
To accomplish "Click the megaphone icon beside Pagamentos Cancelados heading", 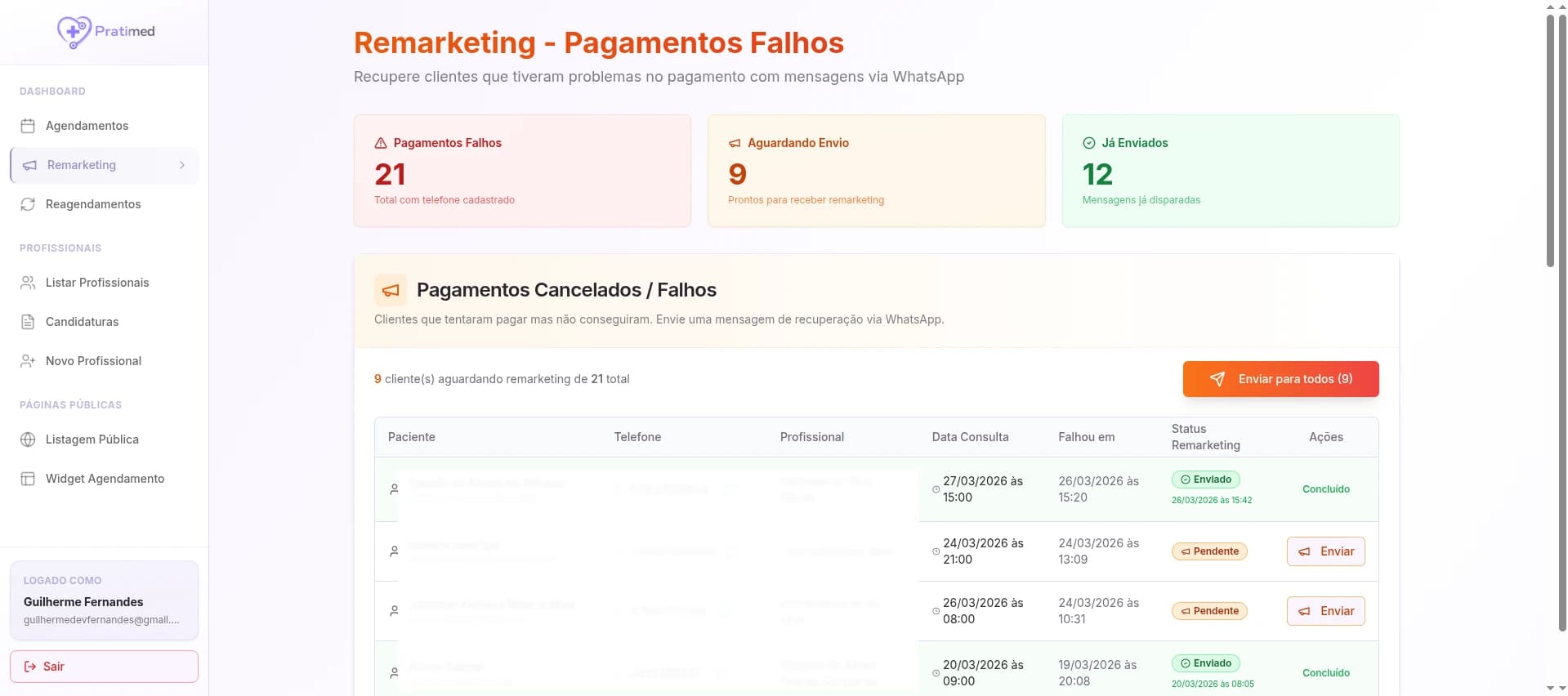I will point(391,290).
